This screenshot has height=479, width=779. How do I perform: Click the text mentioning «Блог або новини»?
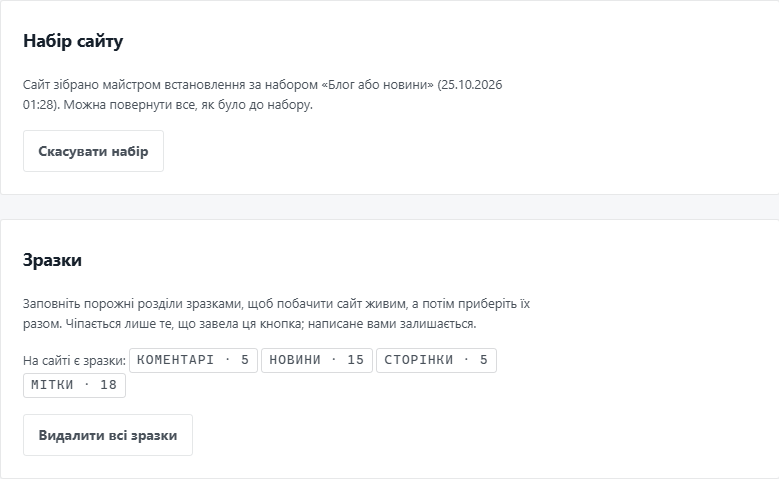tap(262, 94)
